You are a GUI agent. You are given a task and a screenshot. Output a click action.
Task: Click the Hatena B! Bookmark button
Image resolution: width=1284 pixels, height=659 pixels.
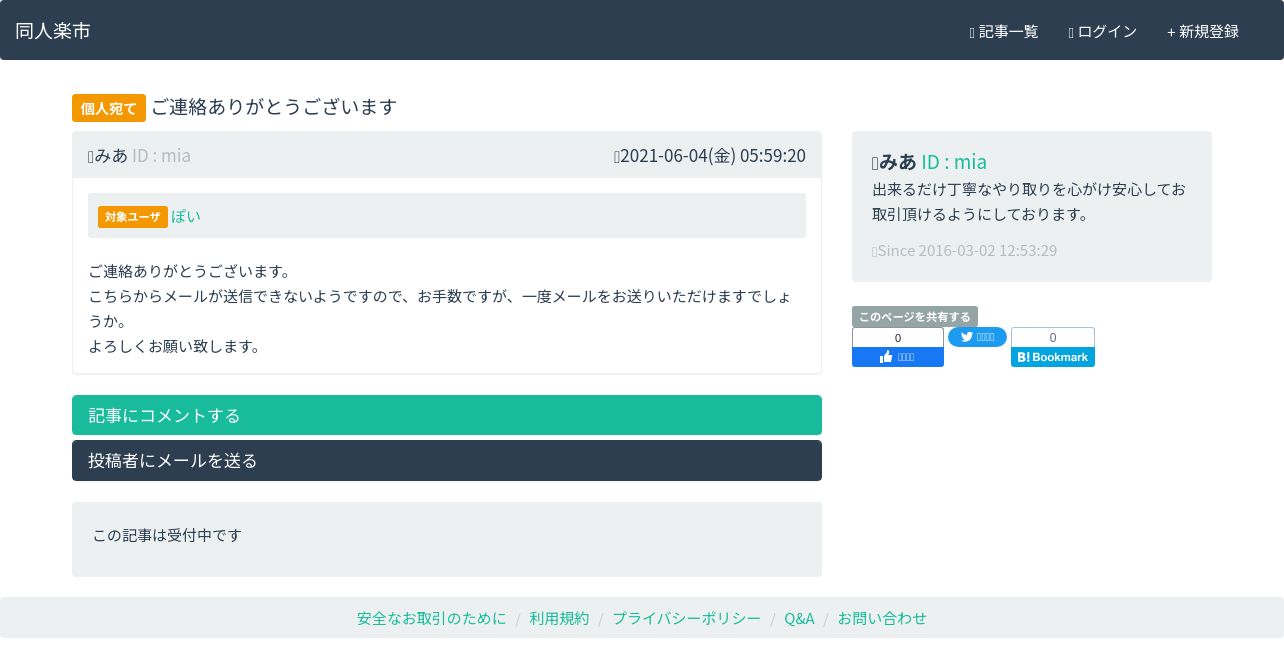tap(1053, 357)
